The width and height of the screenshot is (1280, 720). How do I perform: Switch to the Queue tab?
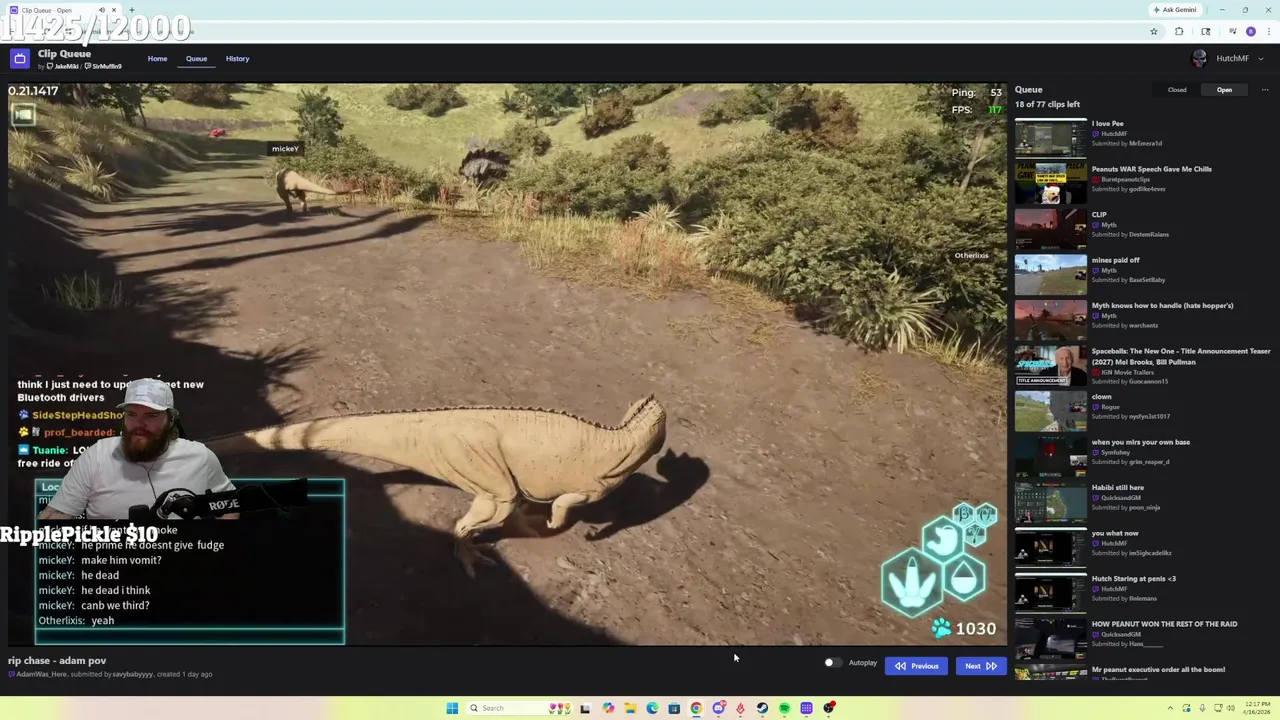tap(196, 59)
